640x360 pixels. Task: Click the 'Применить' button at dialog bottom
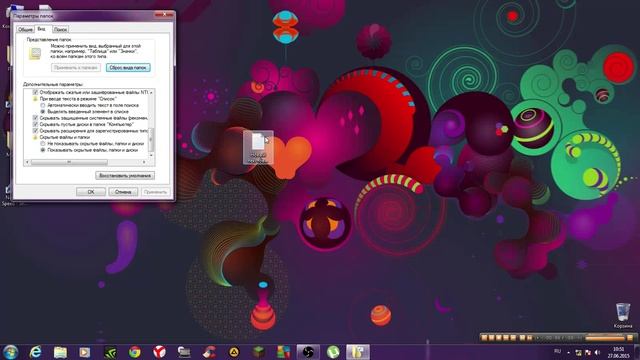pyautogui.click(x=156, y=192)
